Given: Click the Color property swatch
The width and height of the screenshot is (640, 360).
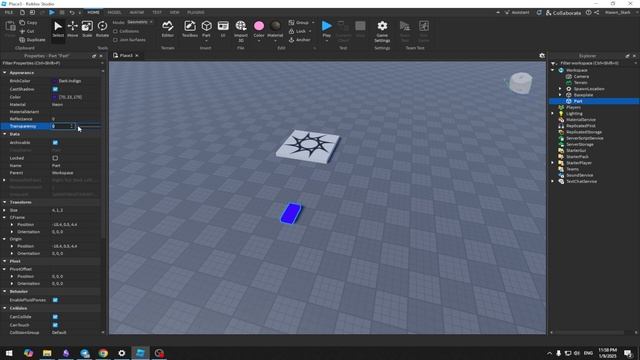Looking at the screenshot, I should click(55, 97).
